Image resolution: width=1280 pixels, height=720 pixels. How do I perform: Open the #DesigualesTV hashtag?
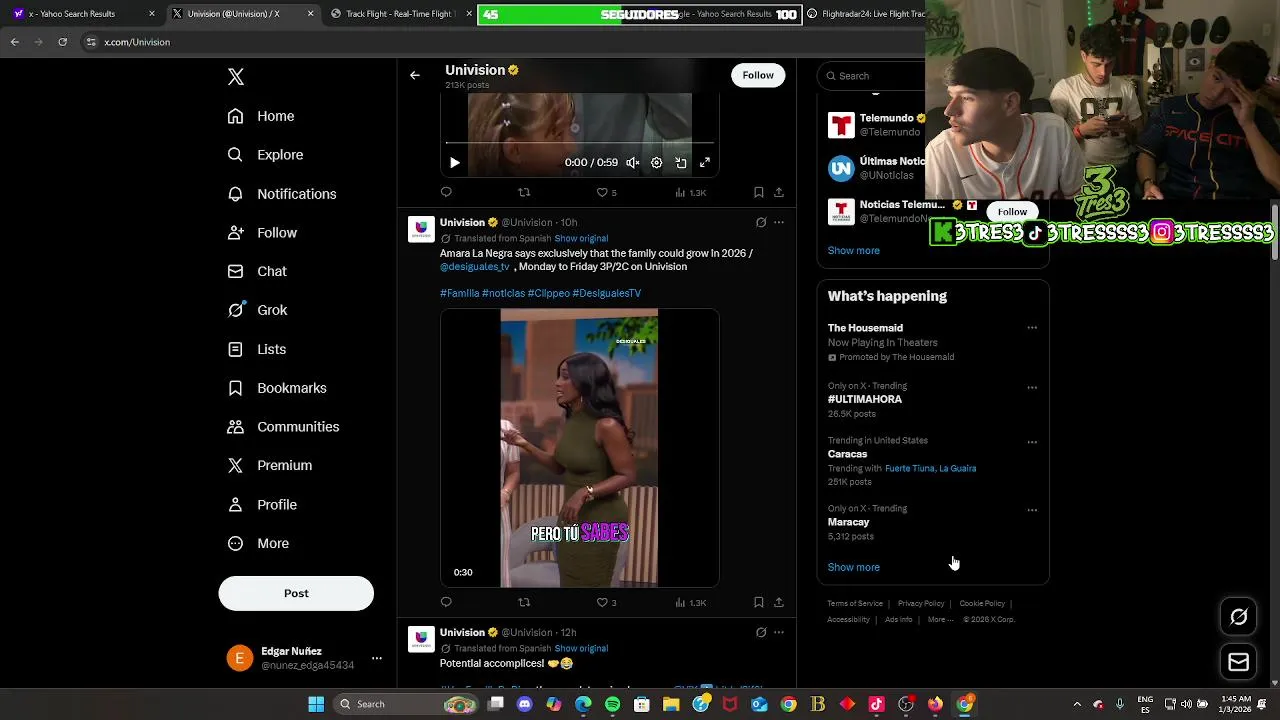point(607,293)
